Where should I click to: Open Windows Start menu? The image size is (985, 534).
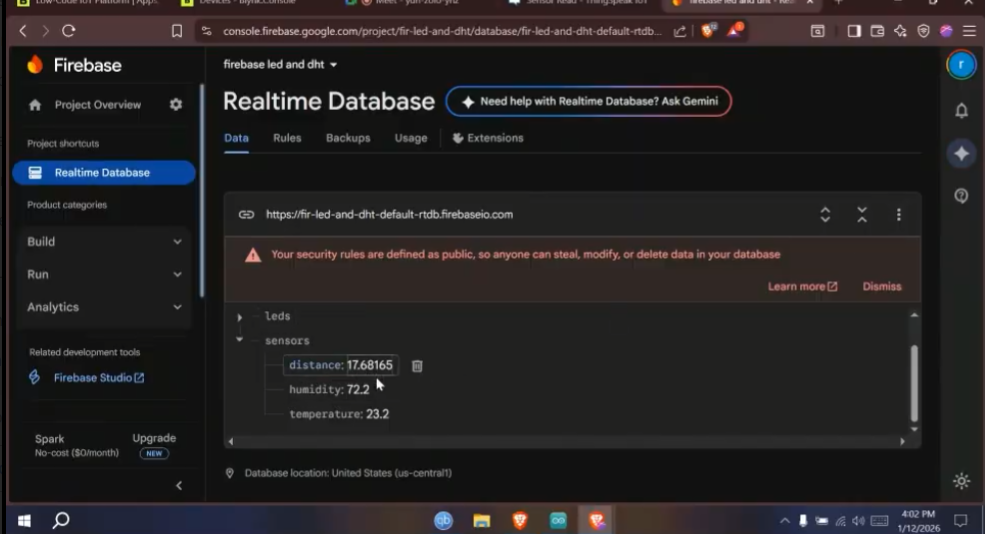coord(24,520)
